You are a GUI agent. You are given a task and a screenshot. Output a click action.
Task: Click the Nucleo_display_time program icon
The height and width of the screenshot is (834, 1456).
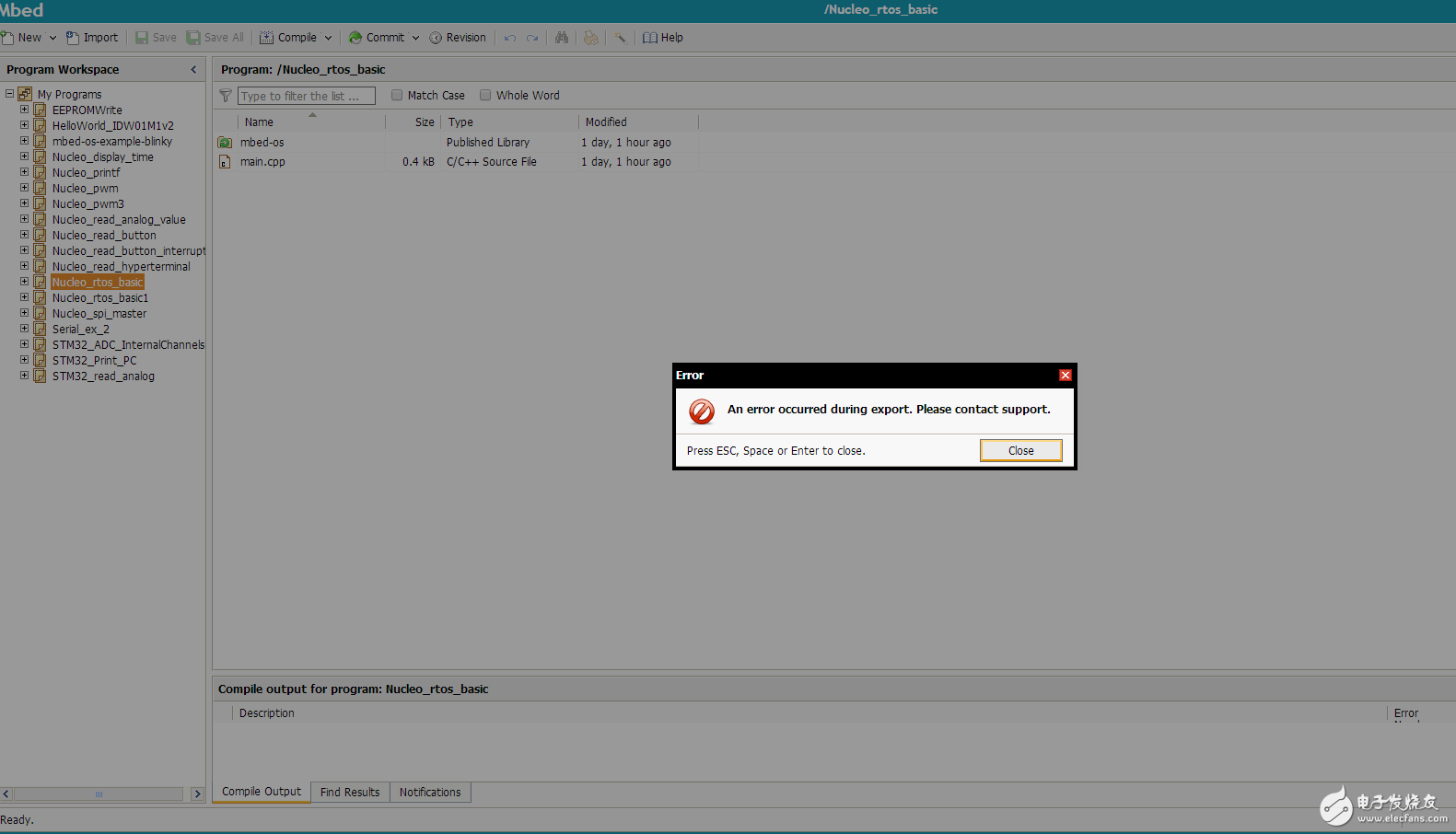[40, 157]
